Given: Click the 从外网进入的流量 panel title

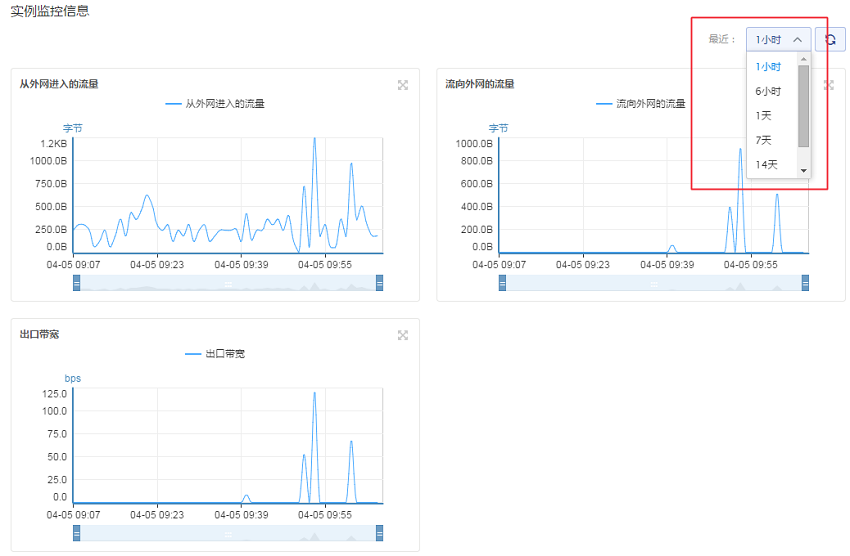Looking at the screenshot, I should (x=59, y=84).
